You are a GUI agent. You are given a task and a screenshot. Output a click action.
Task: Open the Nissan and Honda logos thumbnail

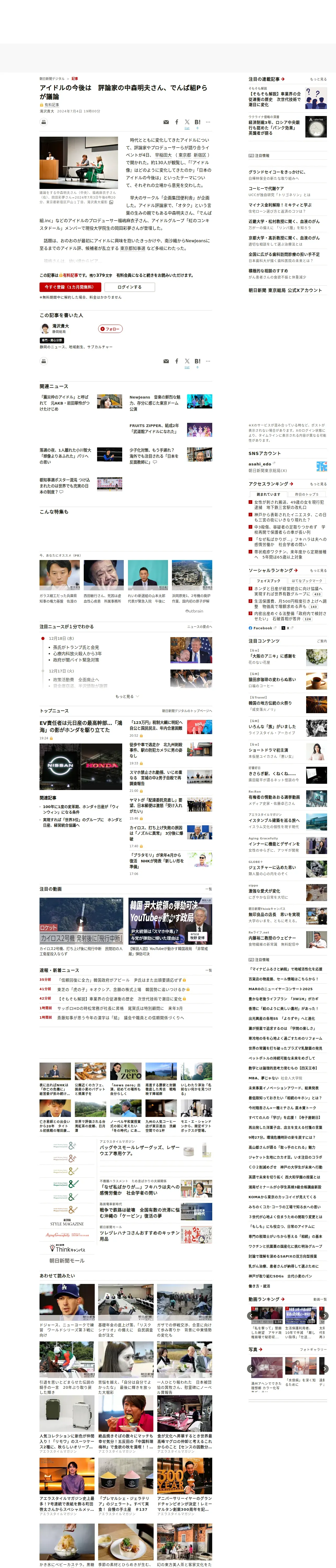(81, 766)
